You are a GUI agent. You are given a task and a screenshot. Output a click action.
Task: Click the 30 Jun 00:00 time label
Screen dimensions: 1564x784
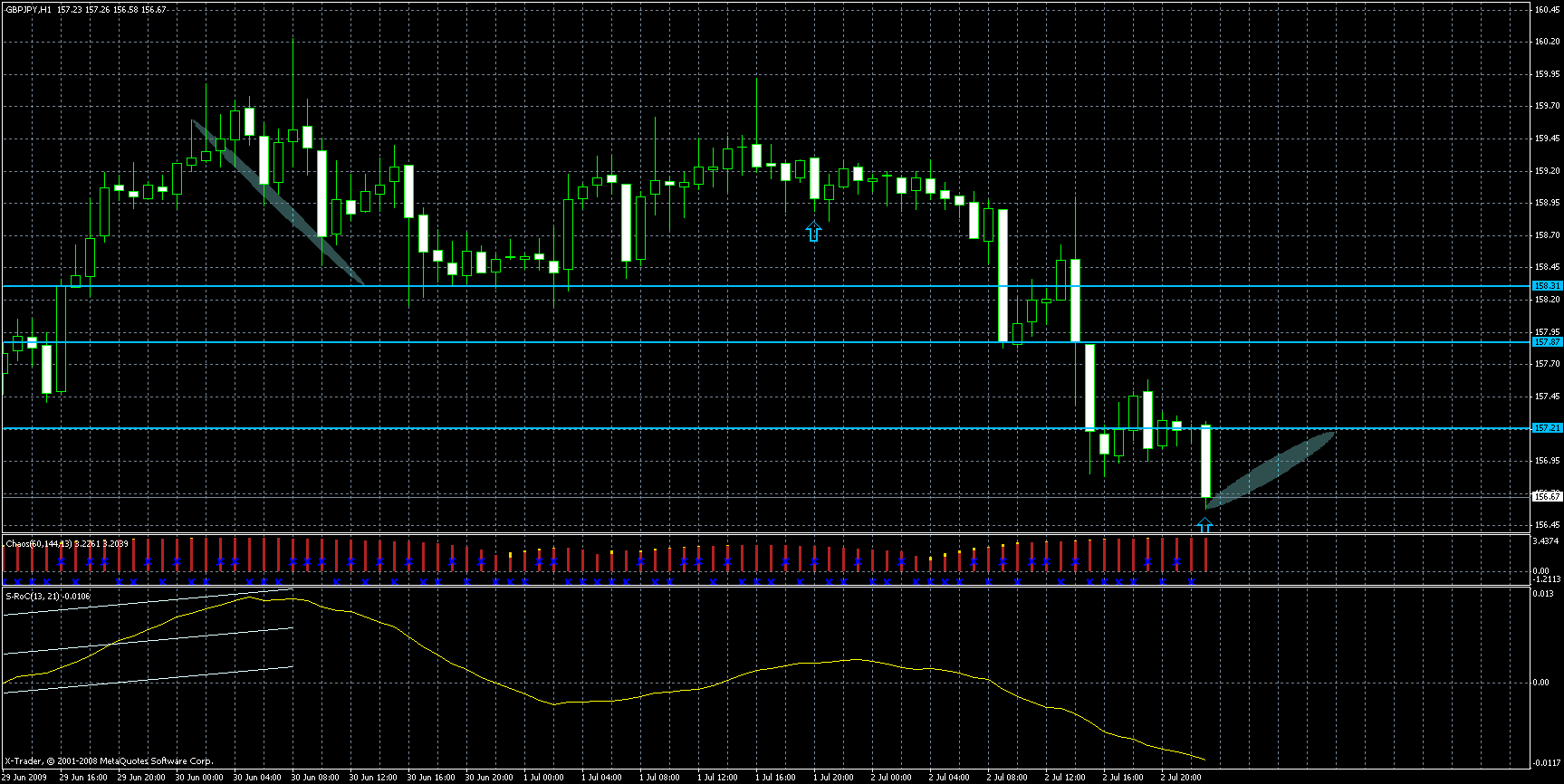pyautogui.click(x=199, y=778)
